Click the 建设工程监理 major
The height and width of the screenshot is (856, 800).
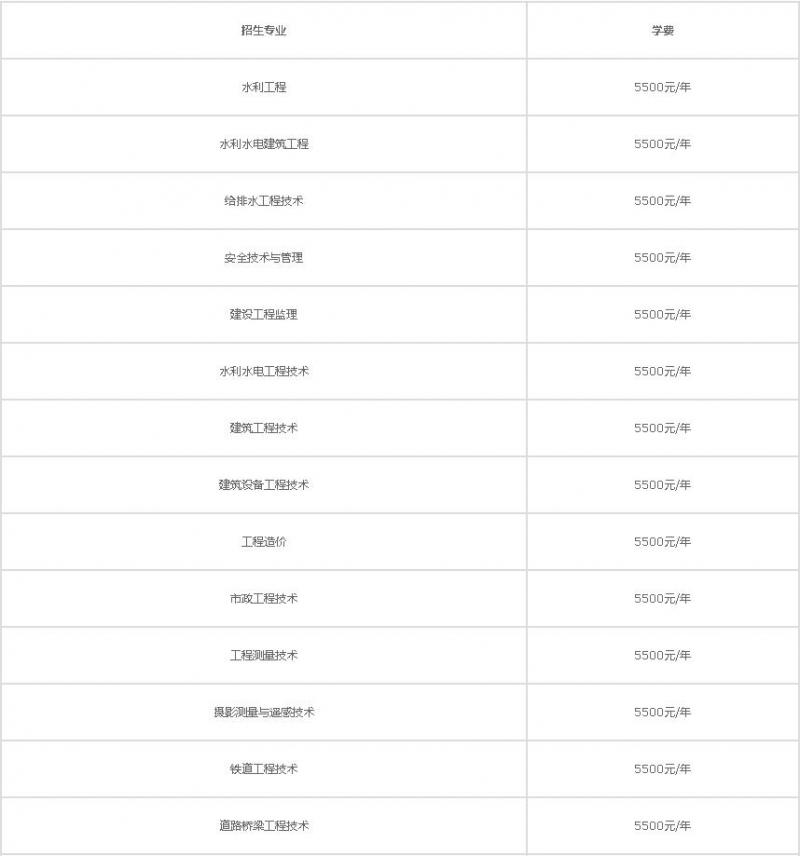[264, 315]
